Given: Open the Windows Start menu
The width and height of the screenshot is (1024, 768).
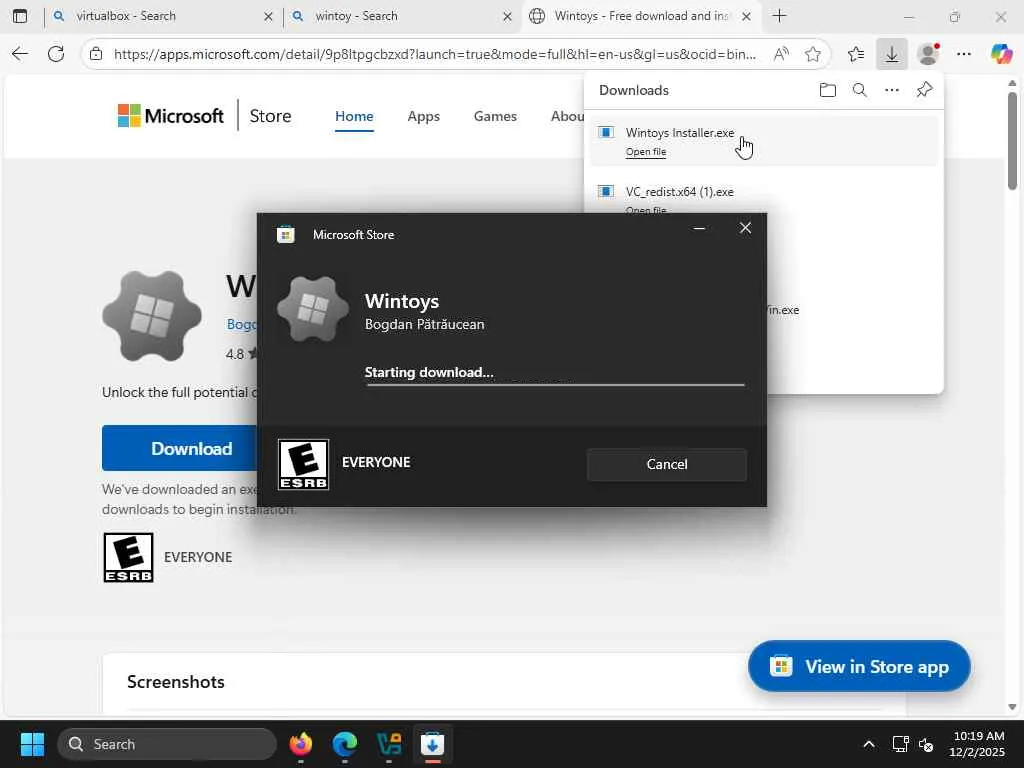Looking at the screenshot, I should (32, 744).
